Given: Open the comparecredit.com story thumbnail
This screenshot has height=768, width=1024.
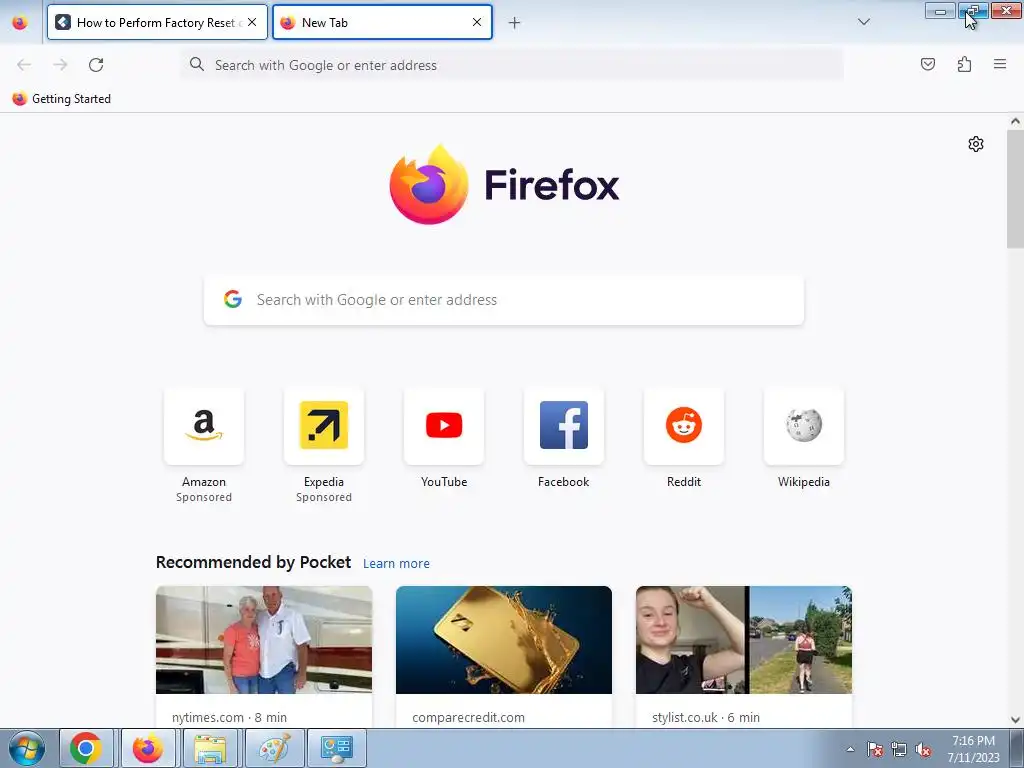Looking at the screenshot, I should [504, 640].
